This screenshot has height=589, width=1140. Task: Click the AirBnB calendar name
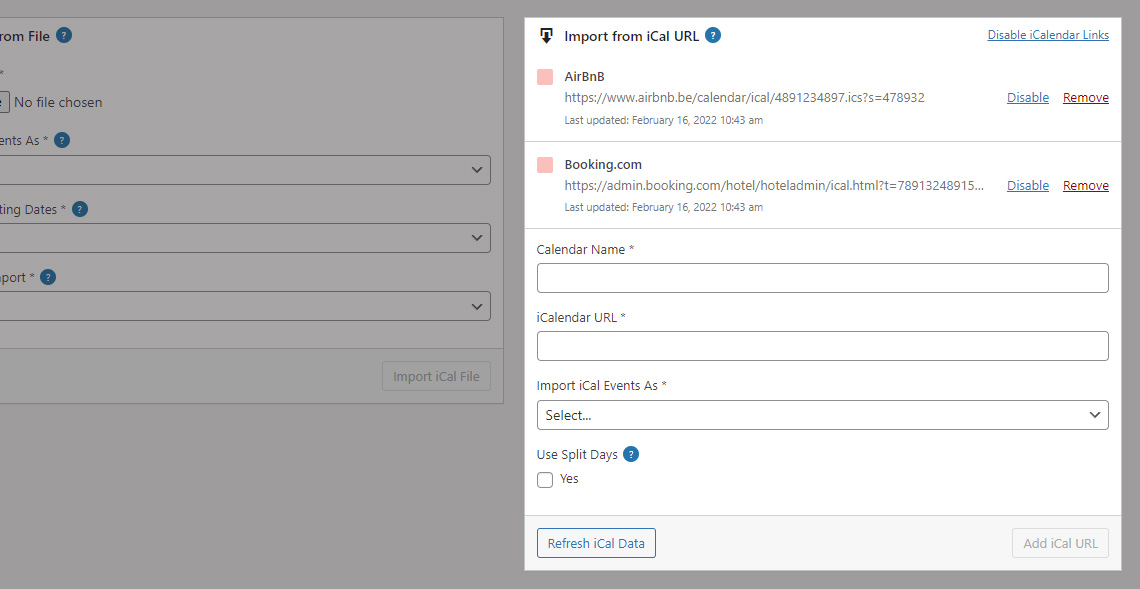[x=585, y=76]
